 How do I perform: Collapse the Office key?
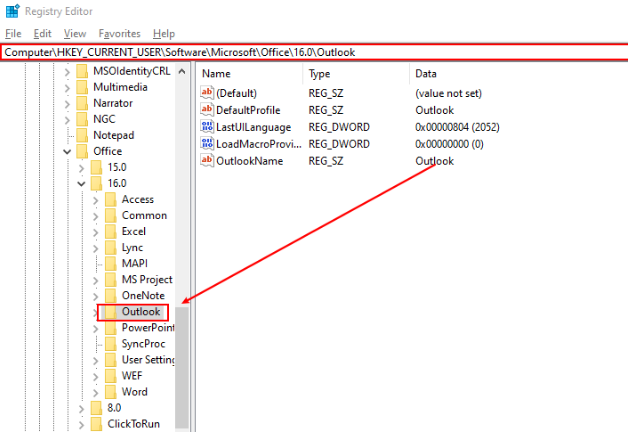(x=67, y=152)
